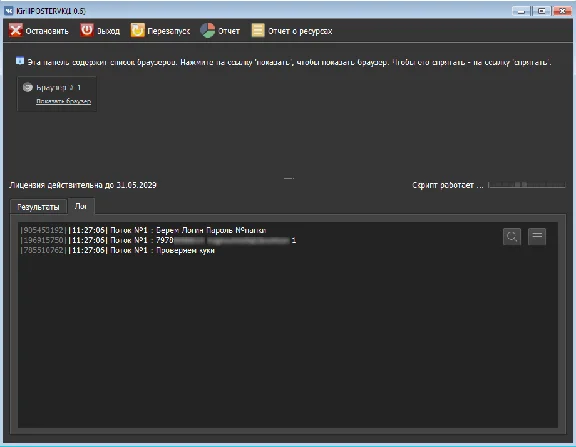Click the Браузер 1 label

pyautogui.click(x=59, y=88)
